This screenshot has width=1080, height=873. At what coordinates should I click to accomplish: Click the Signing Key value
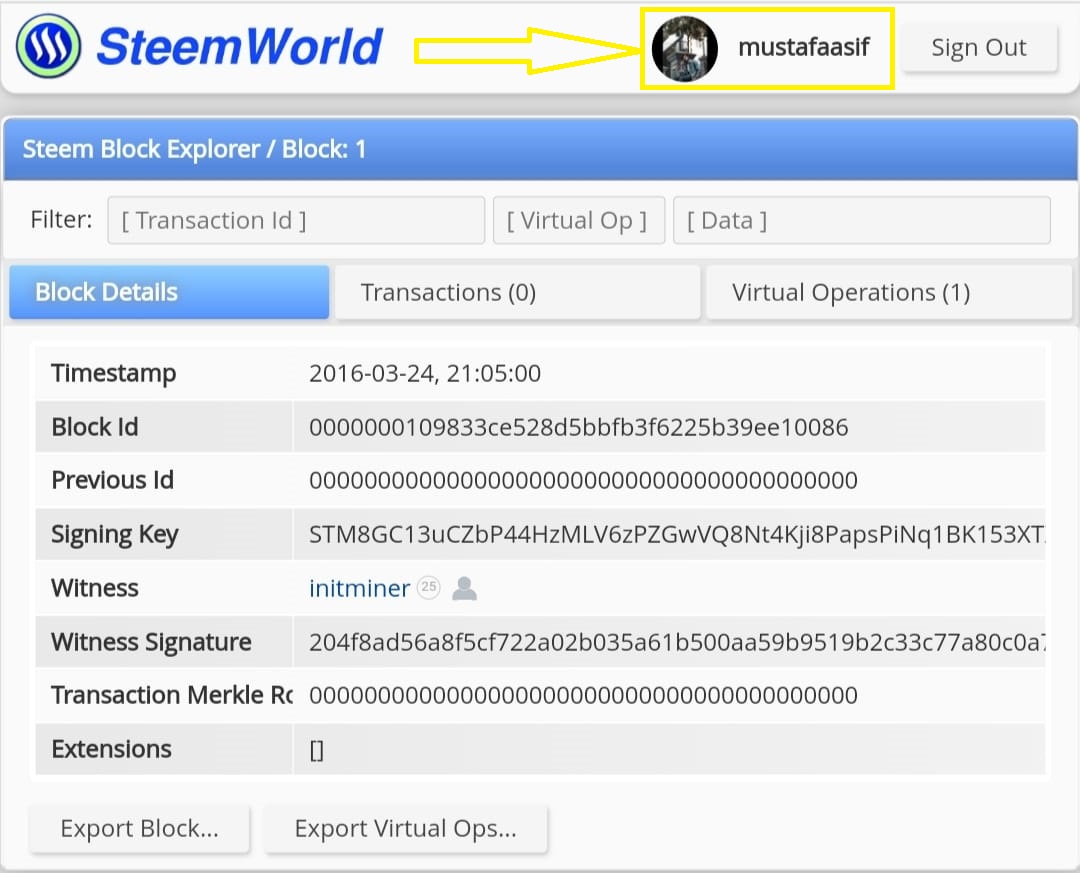(x=676, y=535)
